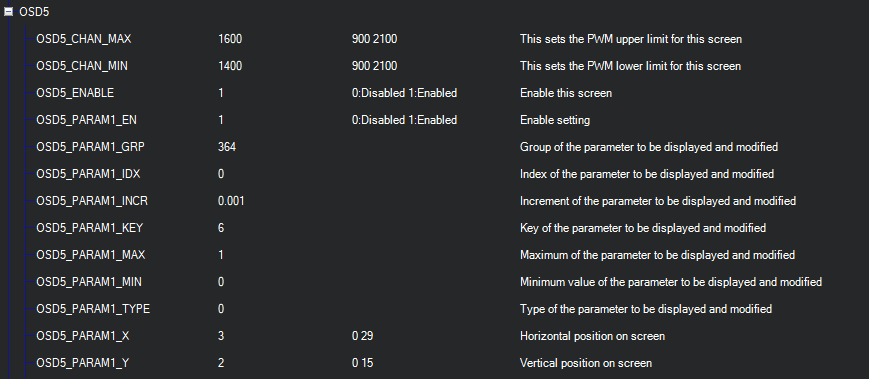Viewport: 869px width, 379px height.
Task: Click the OSD5_PARAM1_KEY value 6
Action: [x=221, y=228]
